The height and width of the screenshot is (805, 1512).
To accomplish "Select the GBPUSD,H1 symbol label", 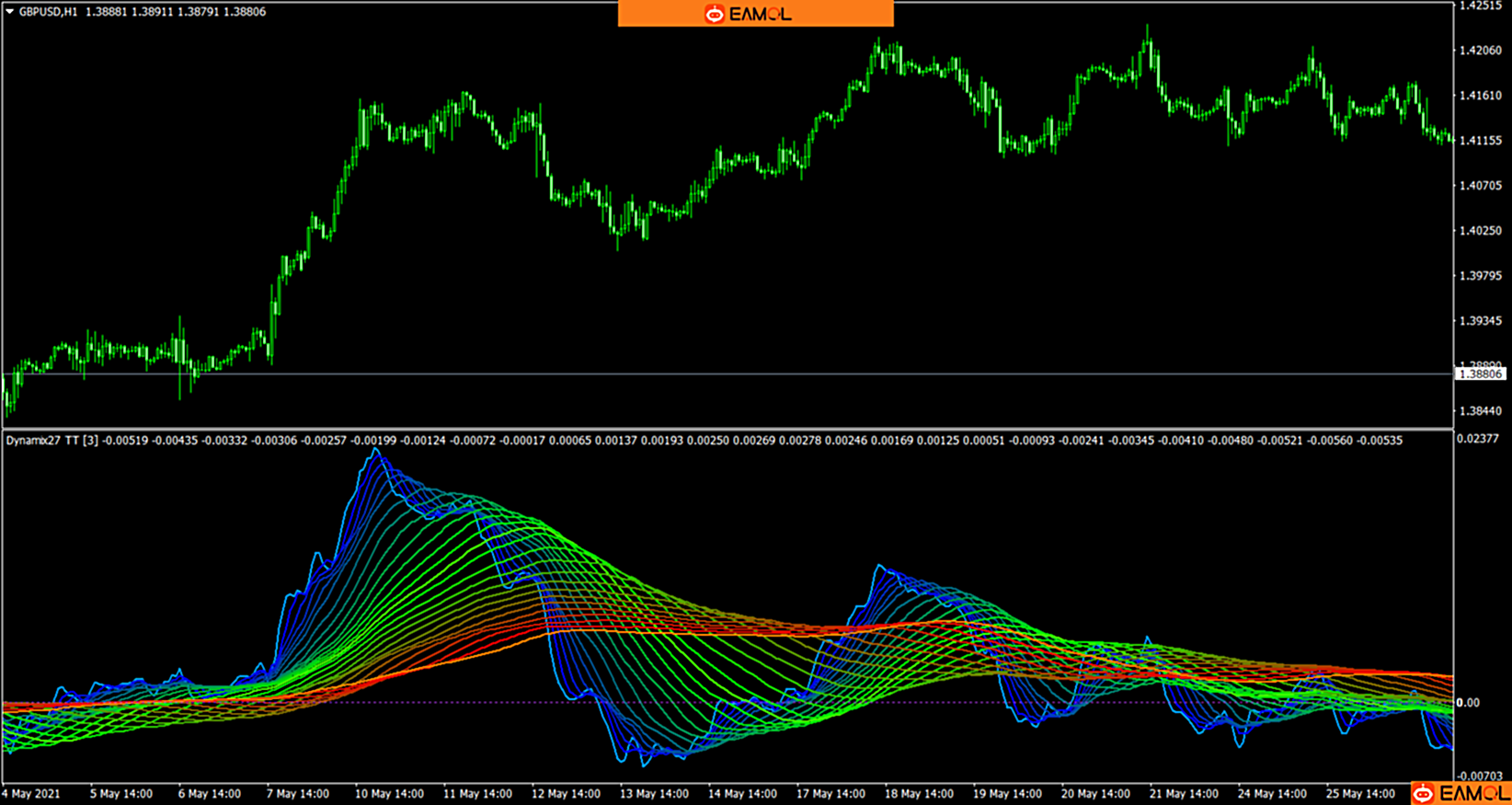I will [48, 12].
